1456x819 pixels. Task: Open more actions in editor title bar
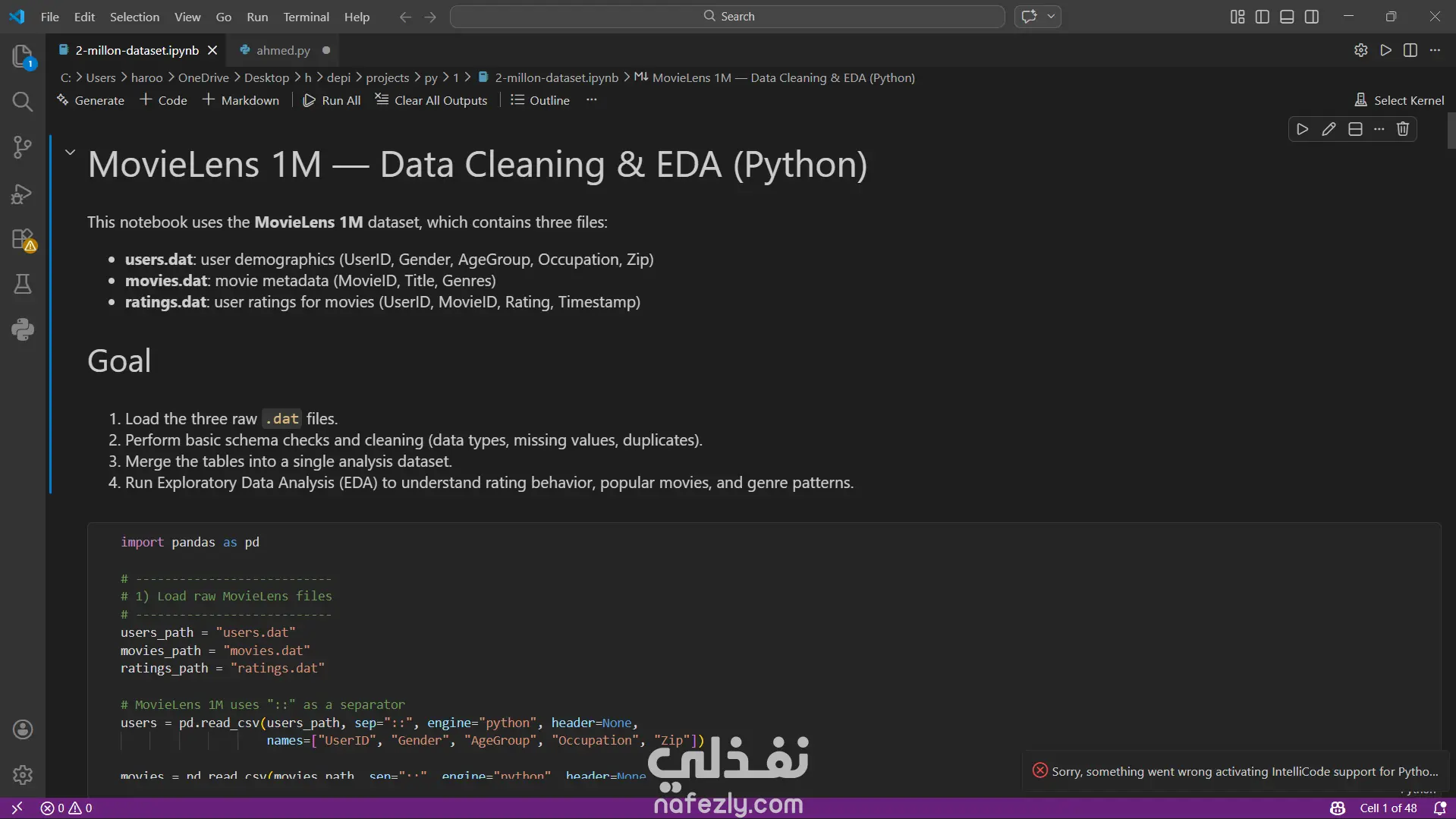point(1435,50)
